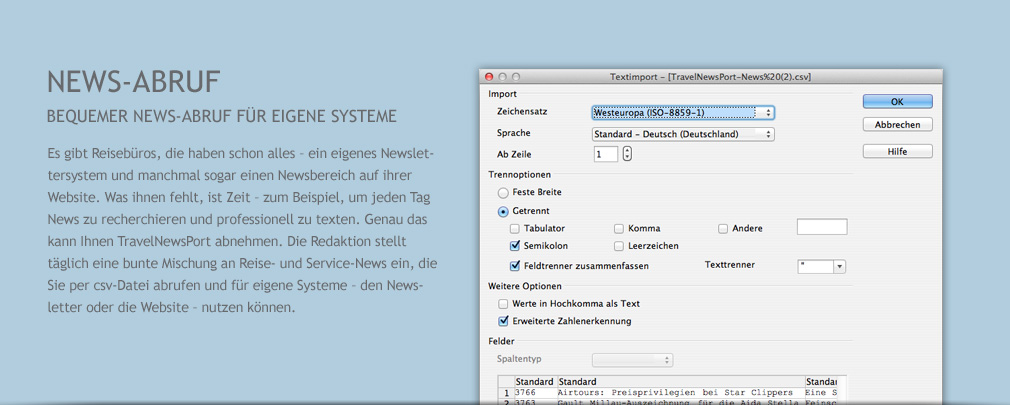1010x405 pixels.
Task: Click the Ab Zeile stepper arrows
Action: [x=627, y=154]
